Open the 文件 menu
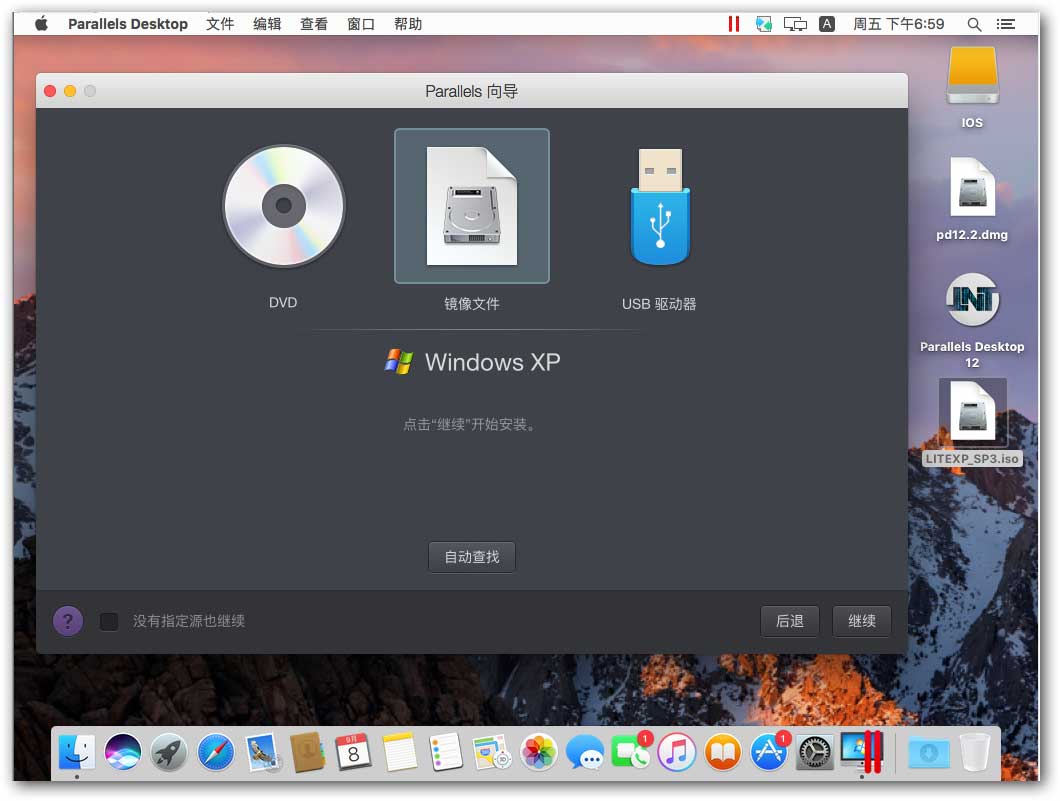1060x801 pixels. [x=220, y=24]
